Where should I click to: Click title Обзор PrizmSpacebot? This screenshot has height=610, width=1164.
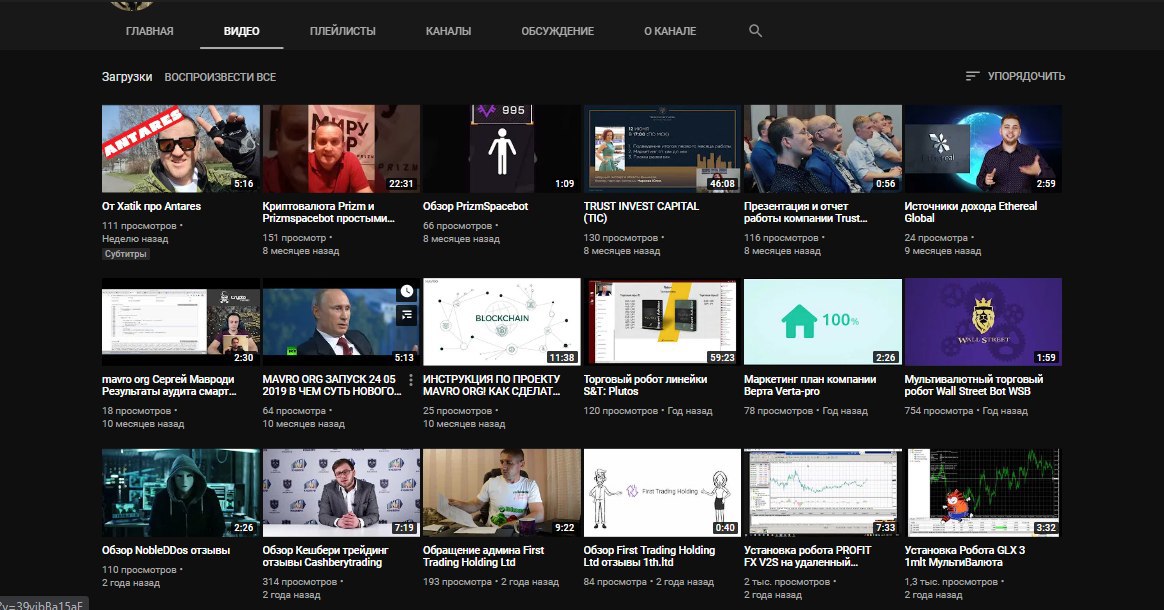(475, 206)
